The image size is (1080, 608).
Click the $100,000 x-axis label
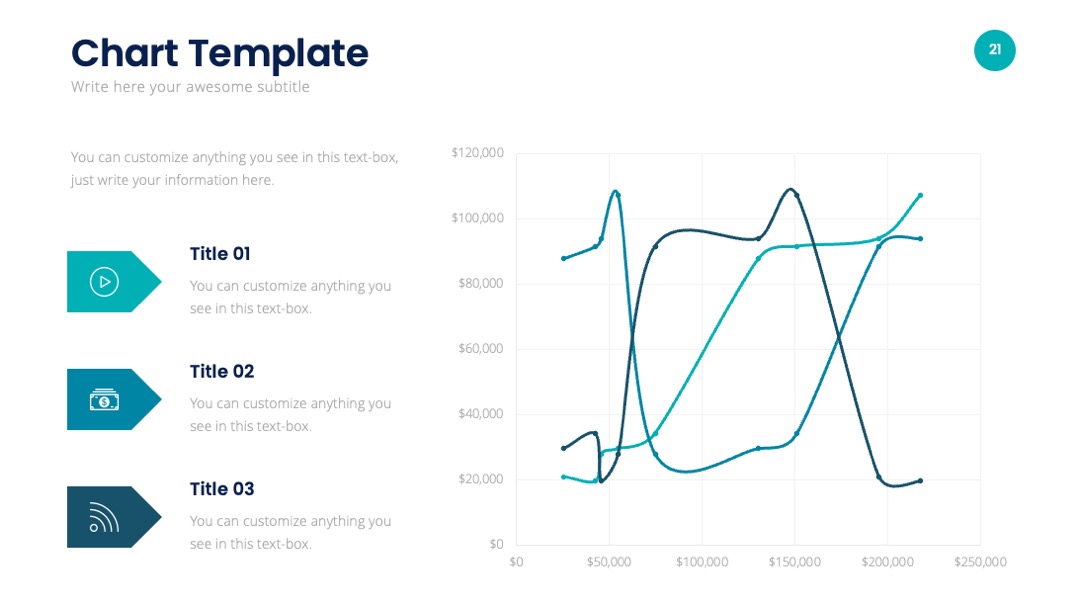click(x=702, y=562)
